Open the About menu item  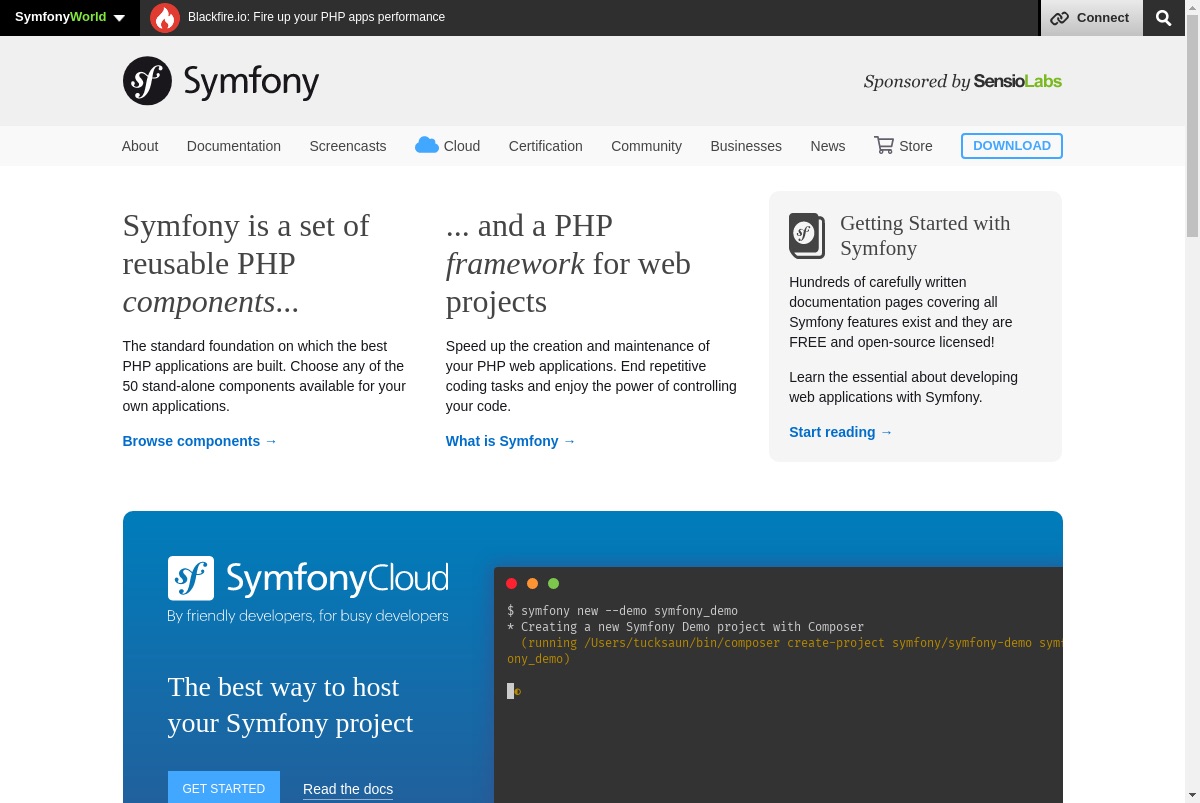[140, 146]
